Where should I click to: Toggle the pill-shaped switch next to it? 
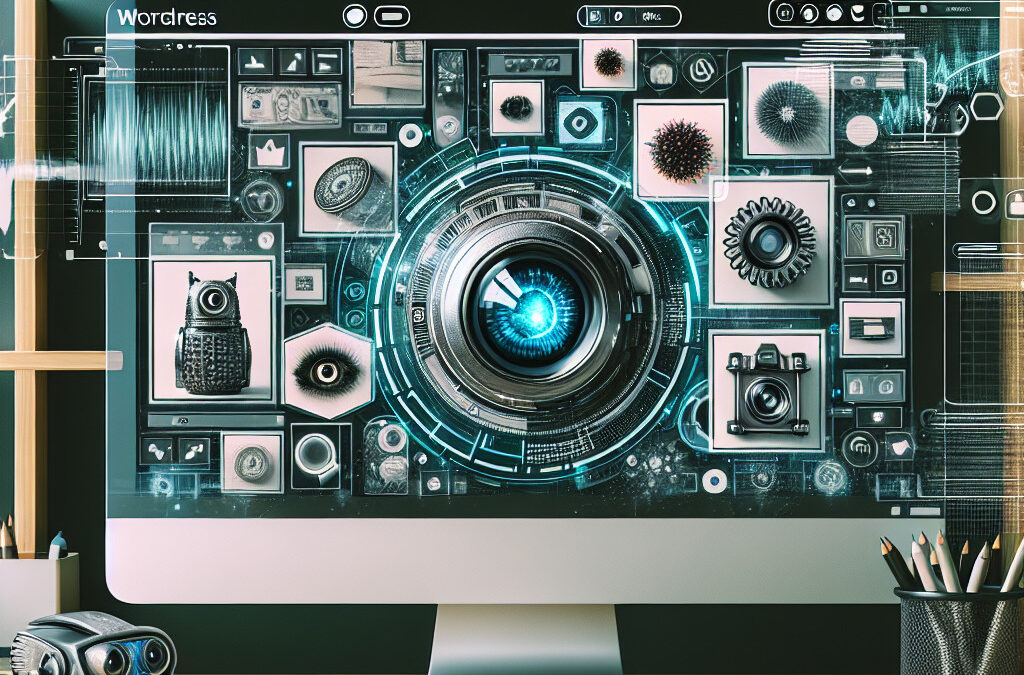390,16
